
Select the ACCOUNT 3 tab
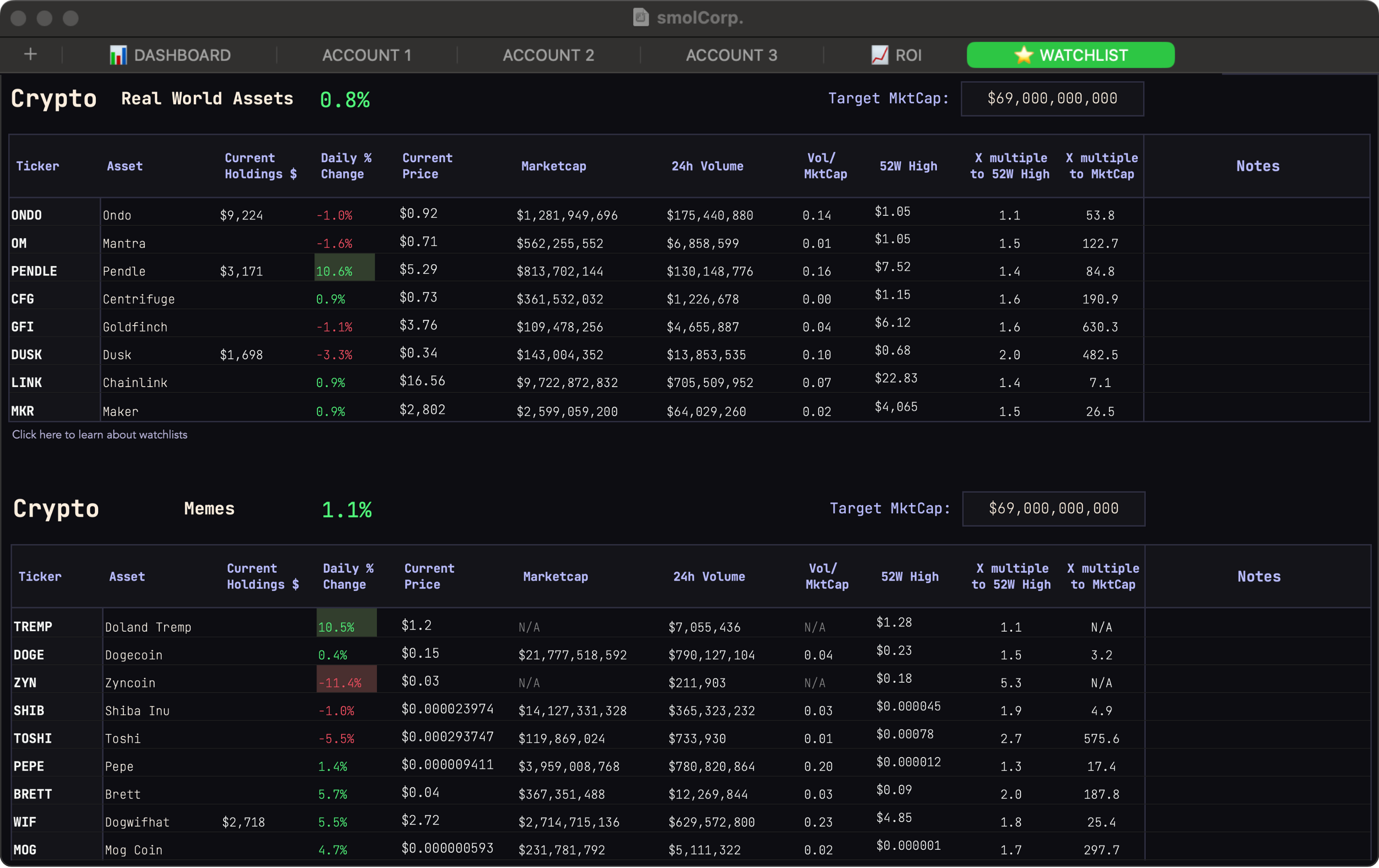(x=731, y=55)
